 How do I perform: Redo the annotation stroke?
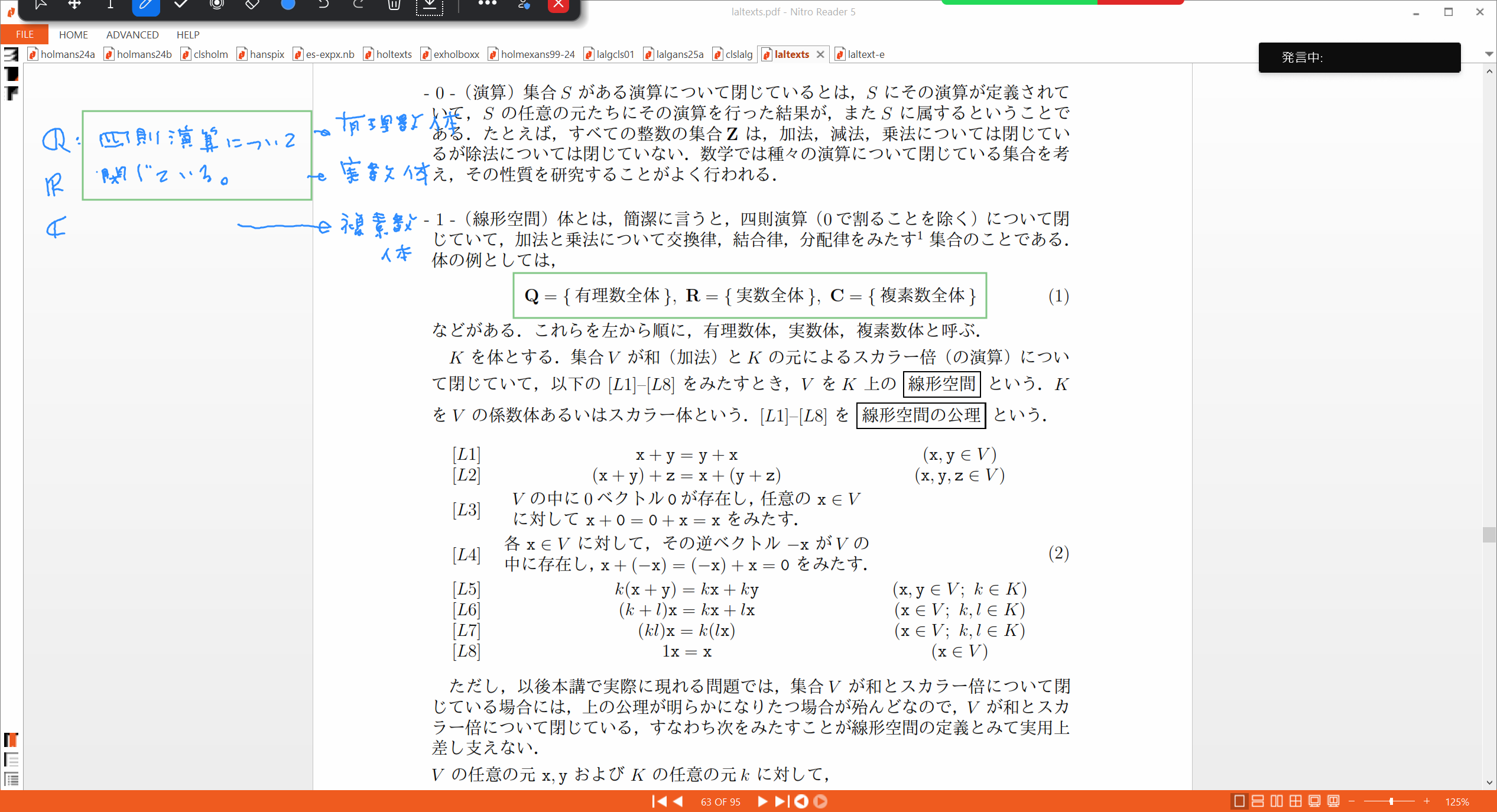point(359,5)
